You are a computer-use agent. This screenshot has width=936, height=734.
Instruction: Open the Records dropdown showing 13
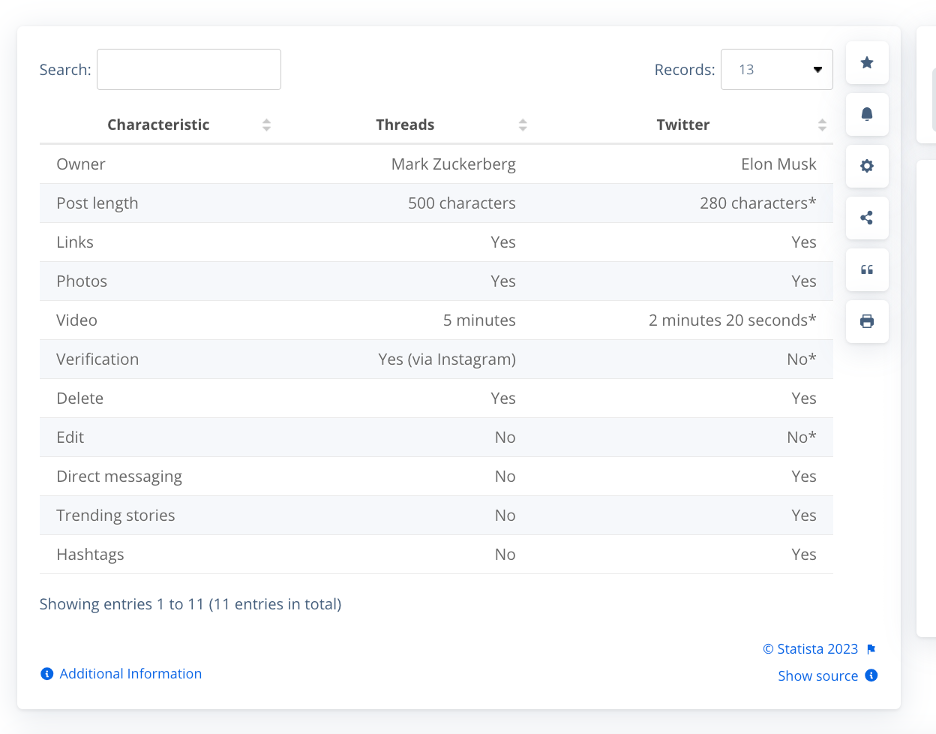click(x=777, y=69)
